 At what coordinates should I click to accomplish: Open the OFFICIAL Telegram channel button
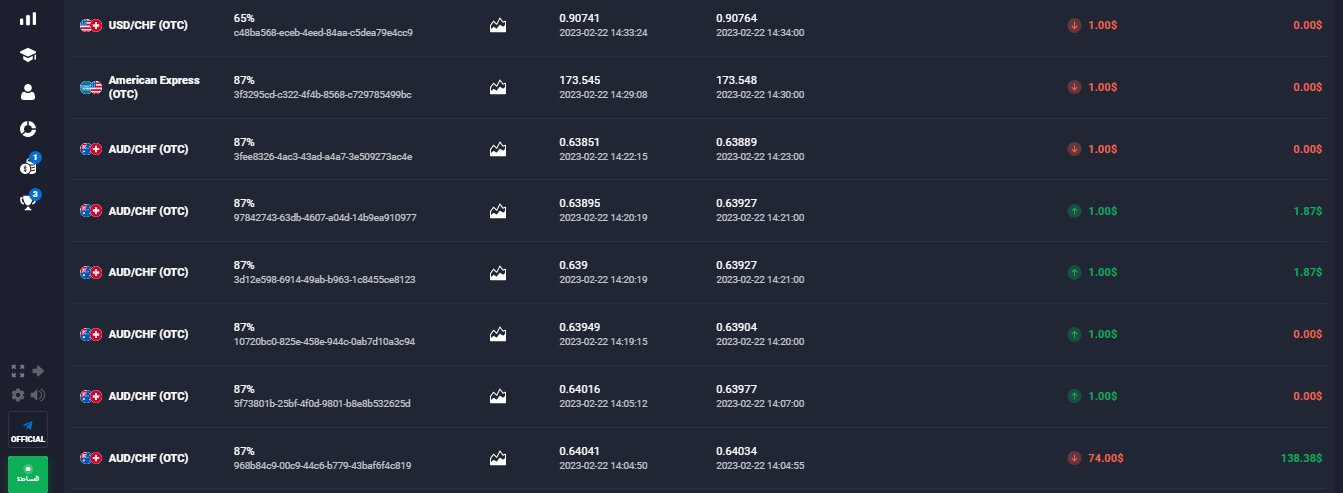point(28,431)
